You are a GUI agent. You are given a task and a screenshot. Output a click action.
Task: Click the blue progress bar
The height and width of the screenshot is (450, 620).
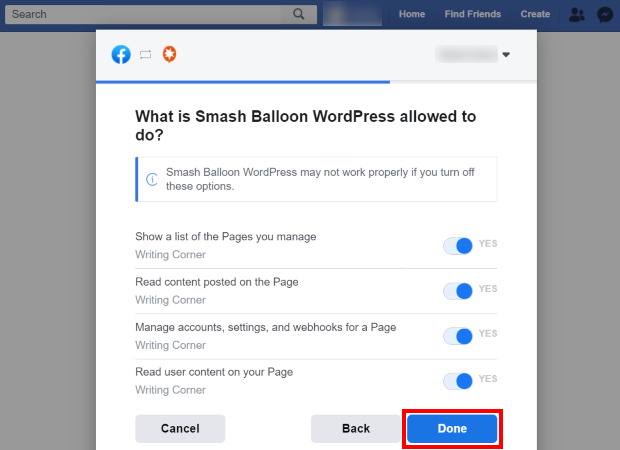243,82
